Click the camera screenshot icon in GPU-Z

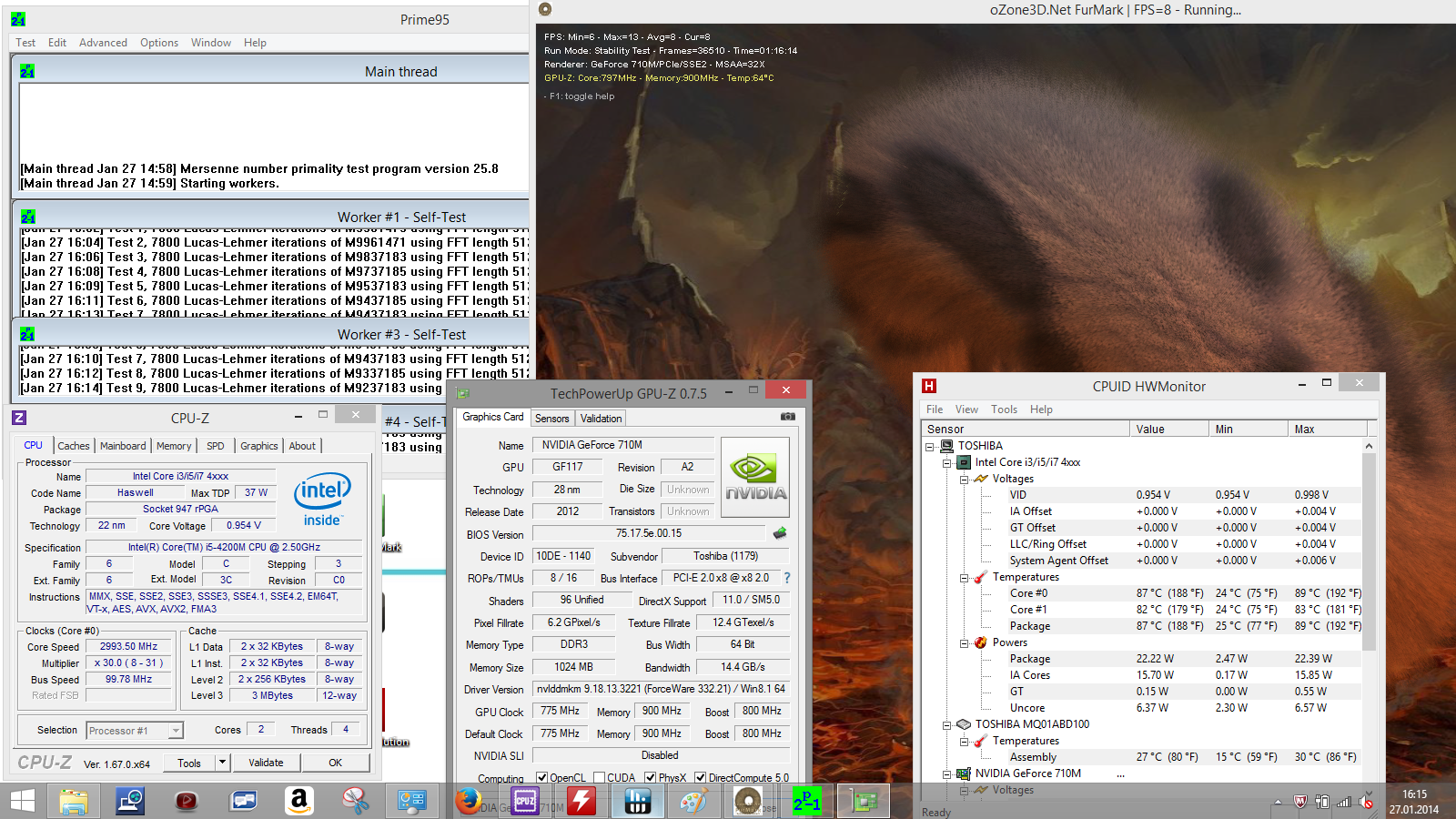click(x=788, y=417)
